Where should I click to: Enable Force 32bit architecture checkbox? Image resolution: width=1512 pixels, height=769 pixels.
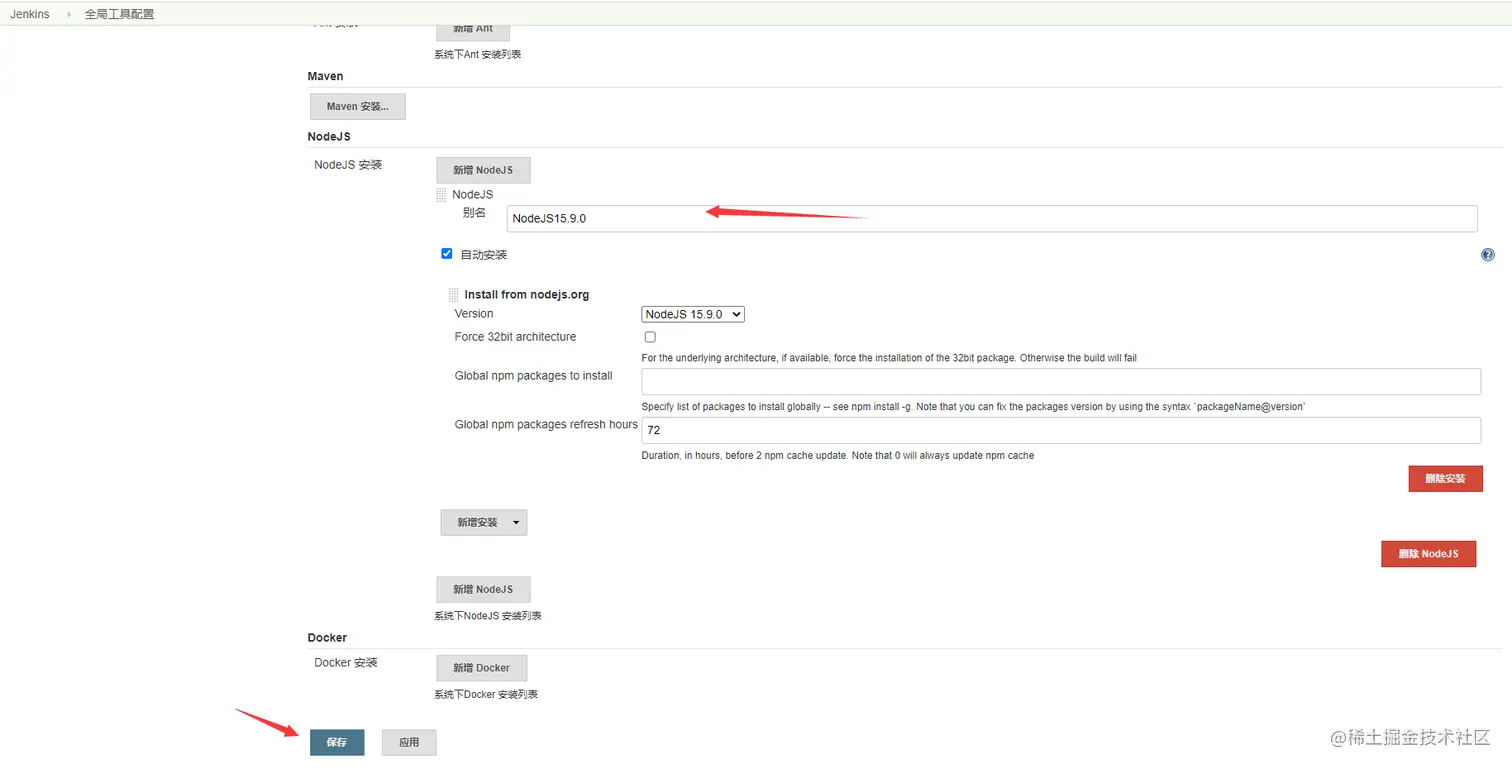(650, 337)
